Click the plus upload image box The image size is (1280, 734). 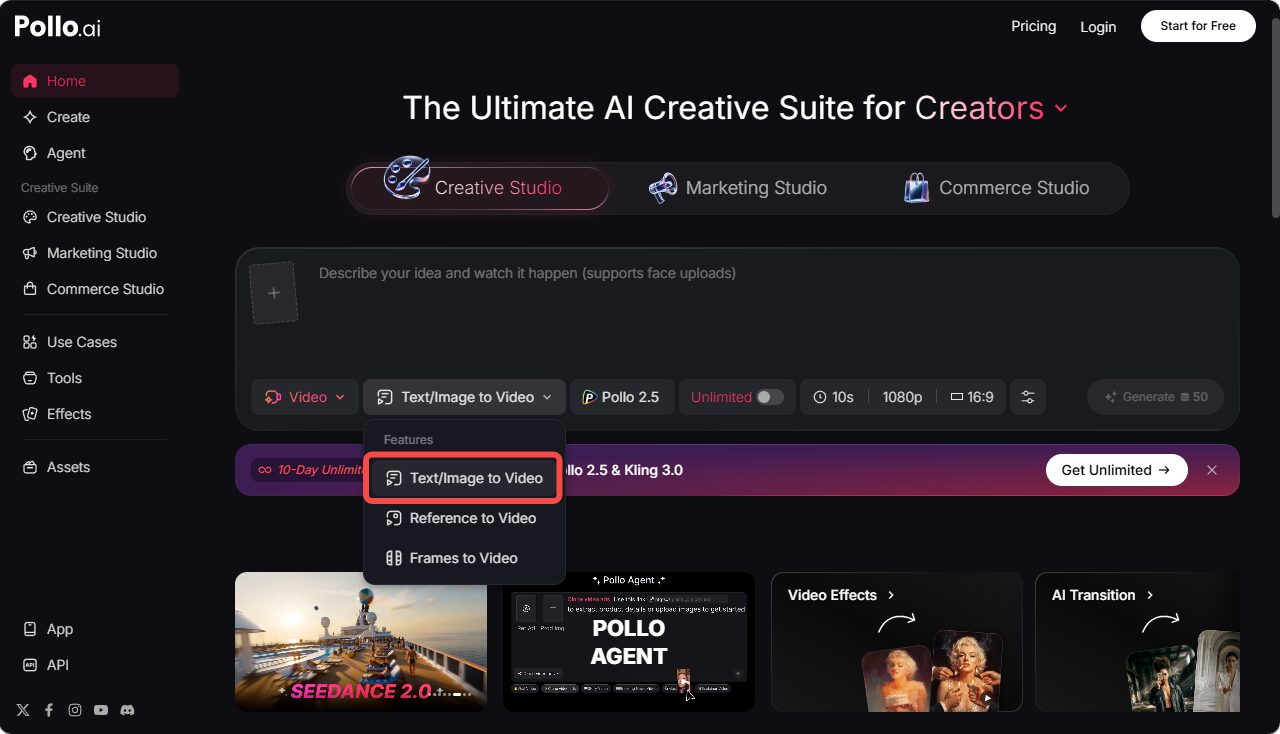click(274, 293)
